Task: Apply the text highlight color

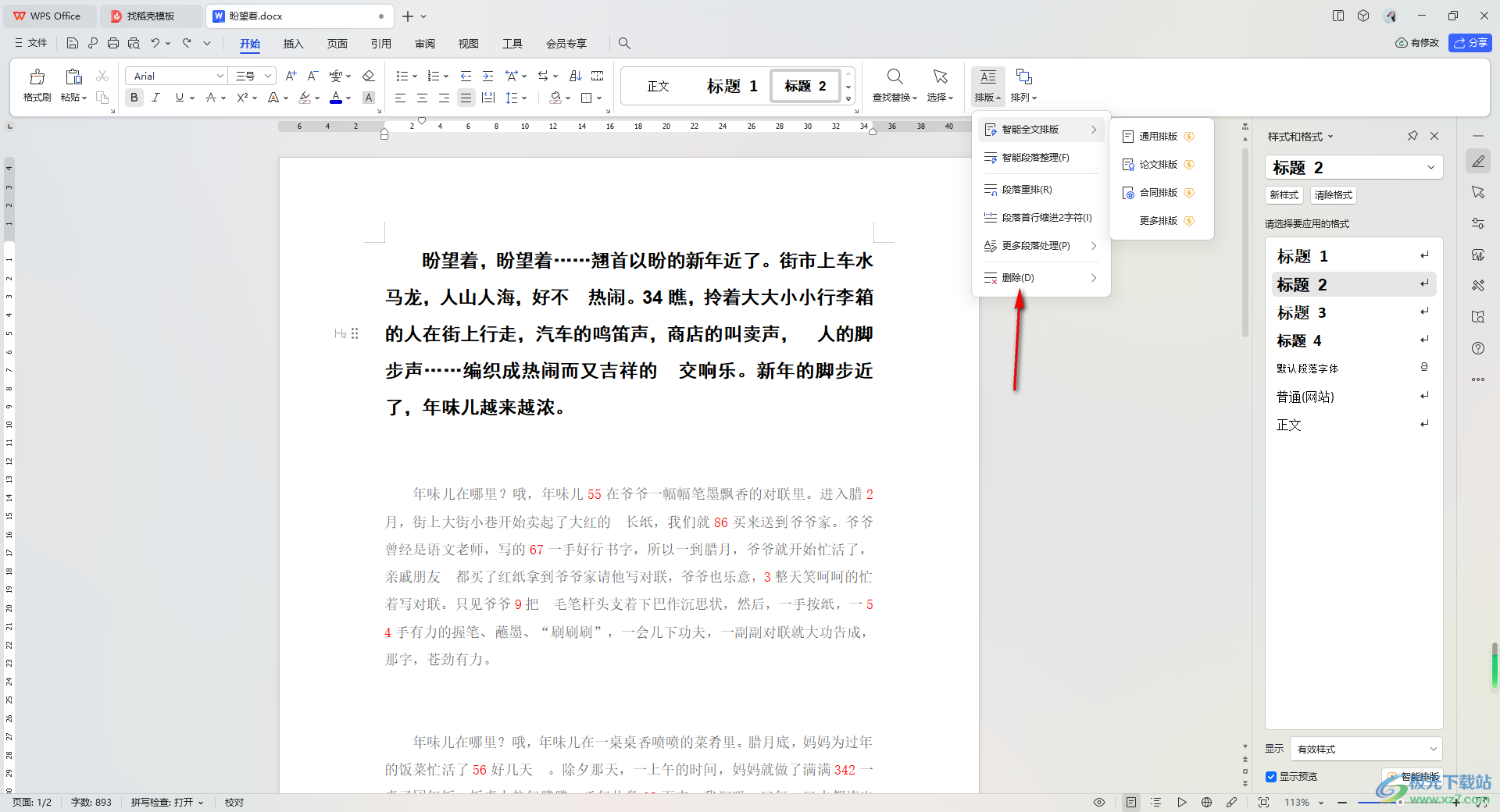Action: (x=305, y=98)
